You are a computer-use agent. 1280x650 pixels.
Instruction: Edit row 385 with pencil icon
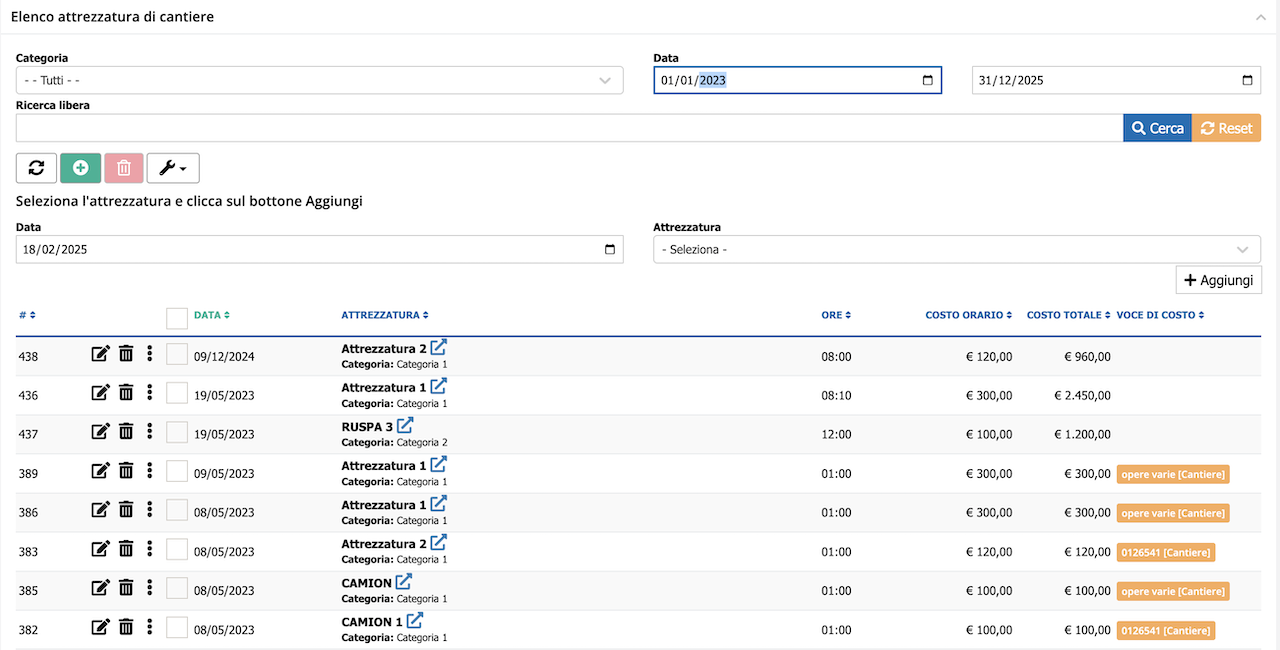[x=100, y=587]
